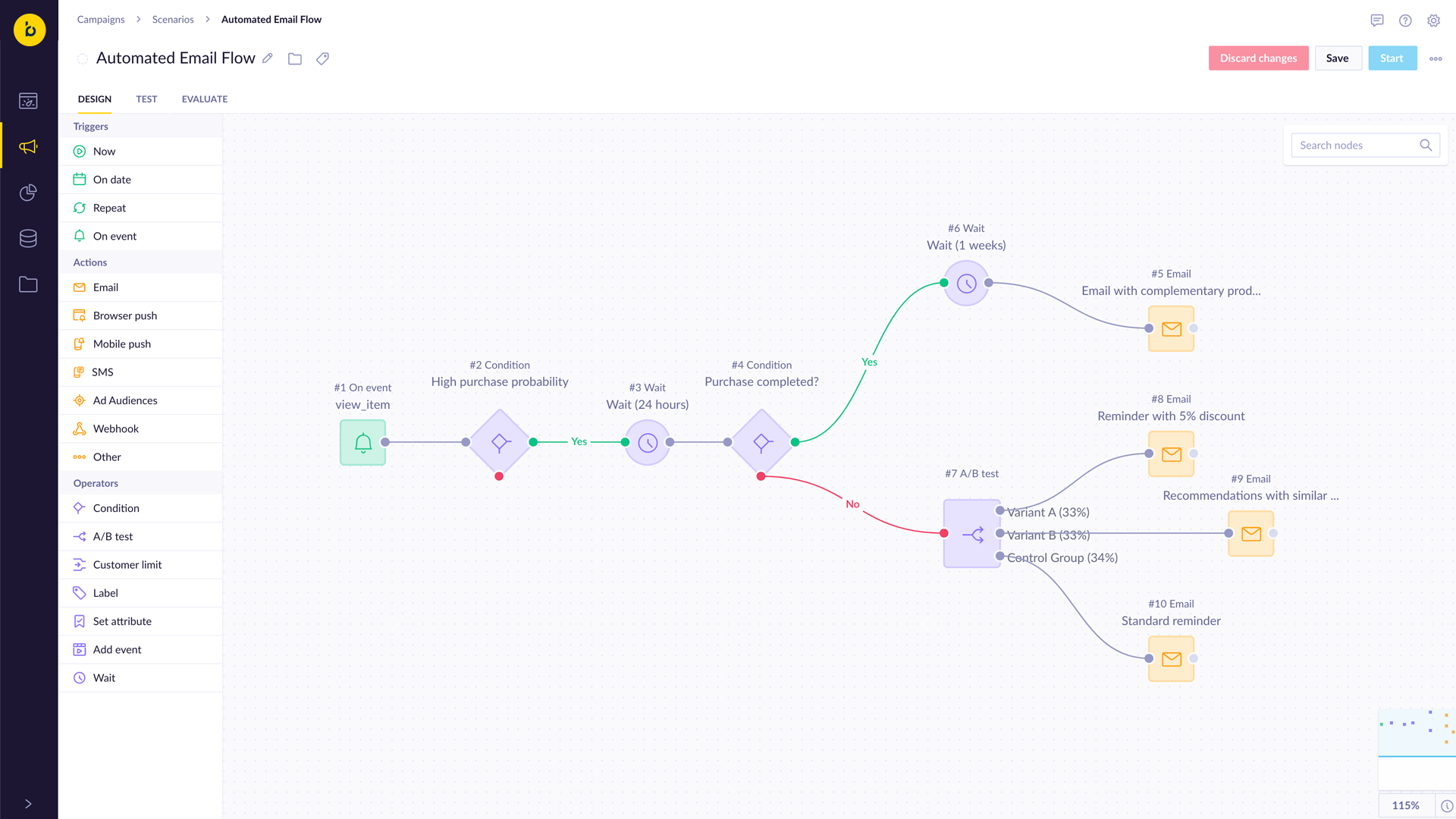The width and height of the screenshot is (1456, 819).
Task: Click Save button to save changes
Action: pyautogui.click(x=1338, y=57)
